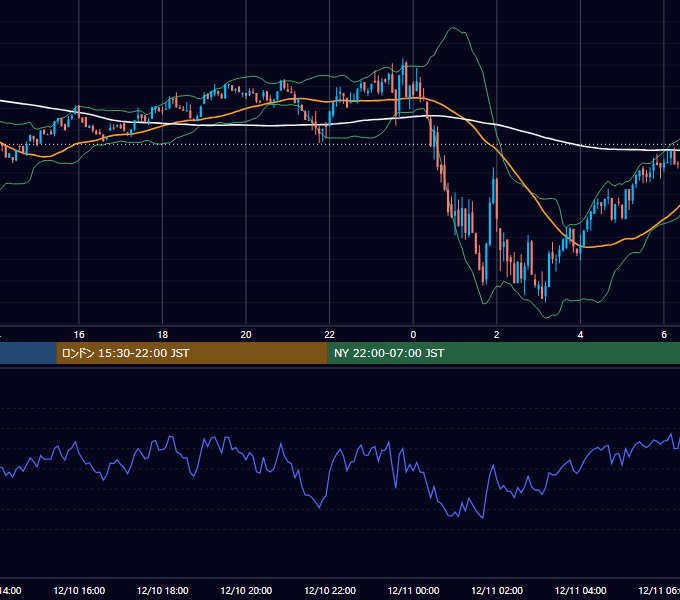The image size is (680, 600).
Task: Select the 2 hour label on the chart axis
Action: coord(497,335)
